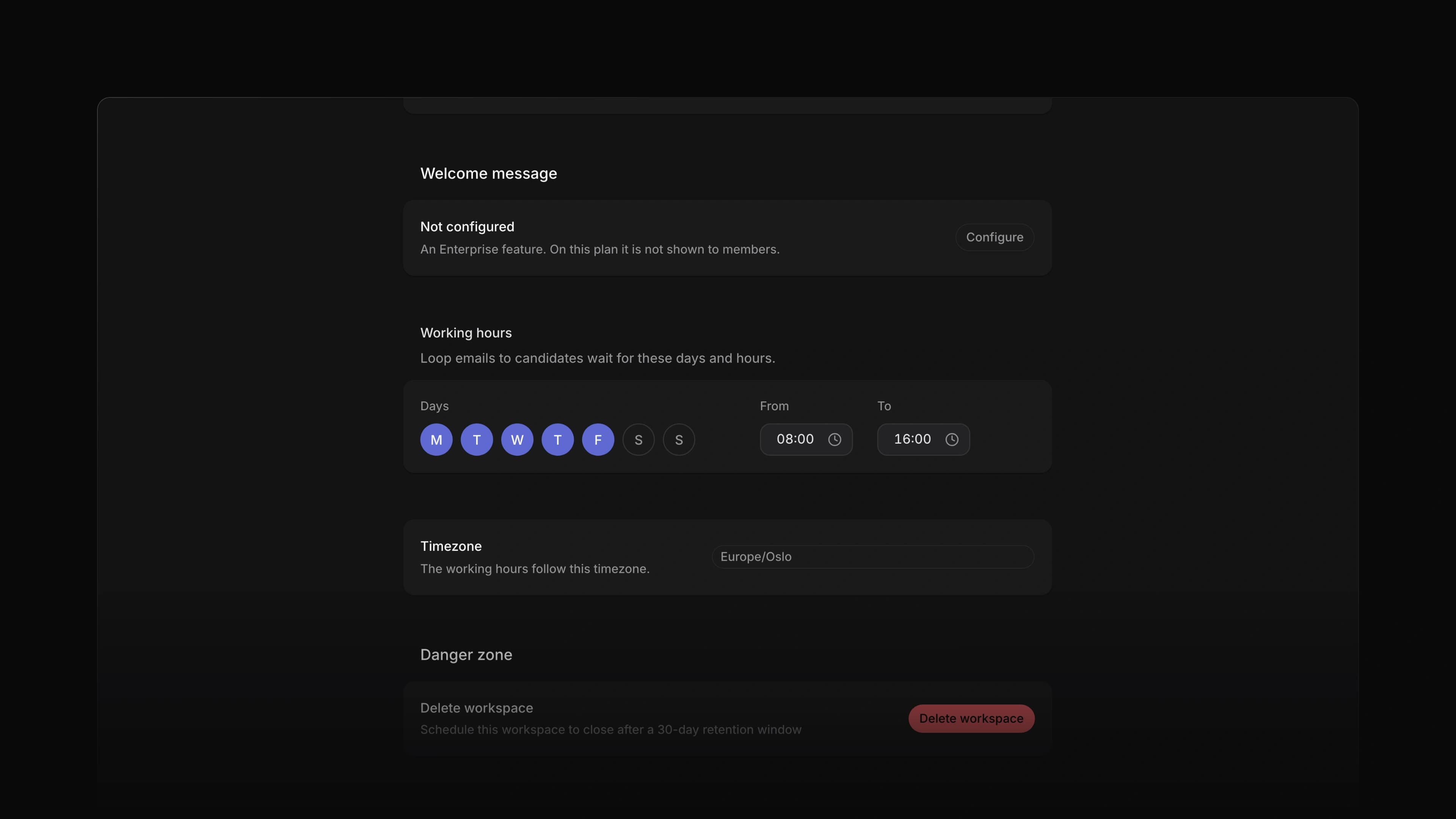Screen dimensions: 1456x819
Task: Click the Danger zone section heading
Action: click(x=466, y=654)
